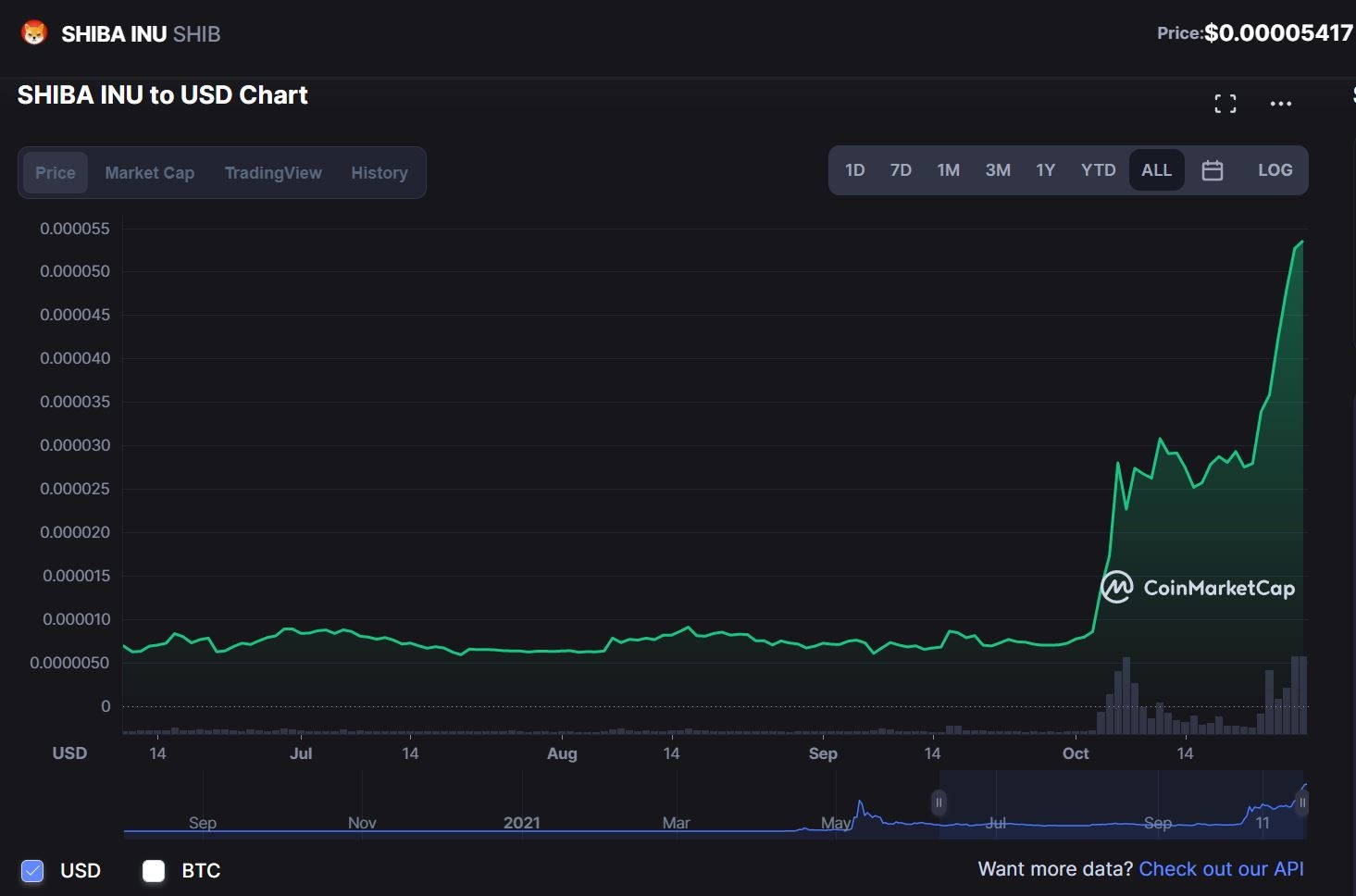
Task: Toggle the LOG scale option
Action: [1275, 170]
